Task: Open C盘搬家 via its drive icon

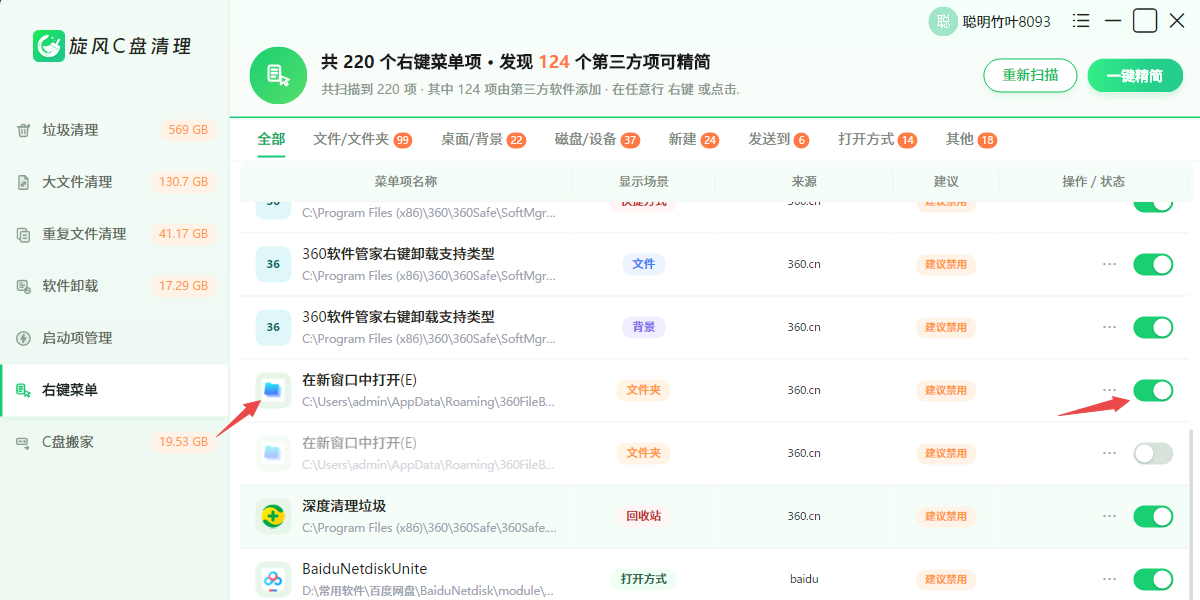Action: pos(23,442)
